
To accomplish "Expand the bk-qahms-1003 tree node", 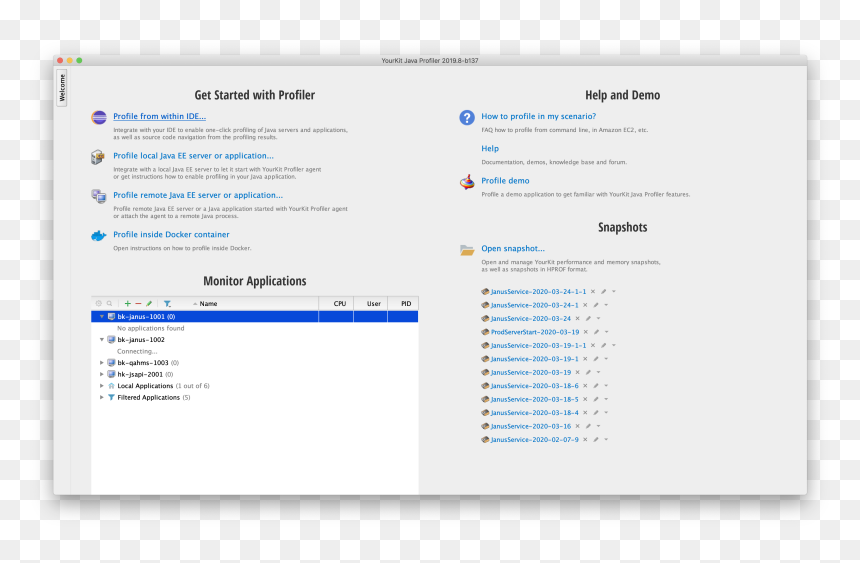I will pos(101,363).
